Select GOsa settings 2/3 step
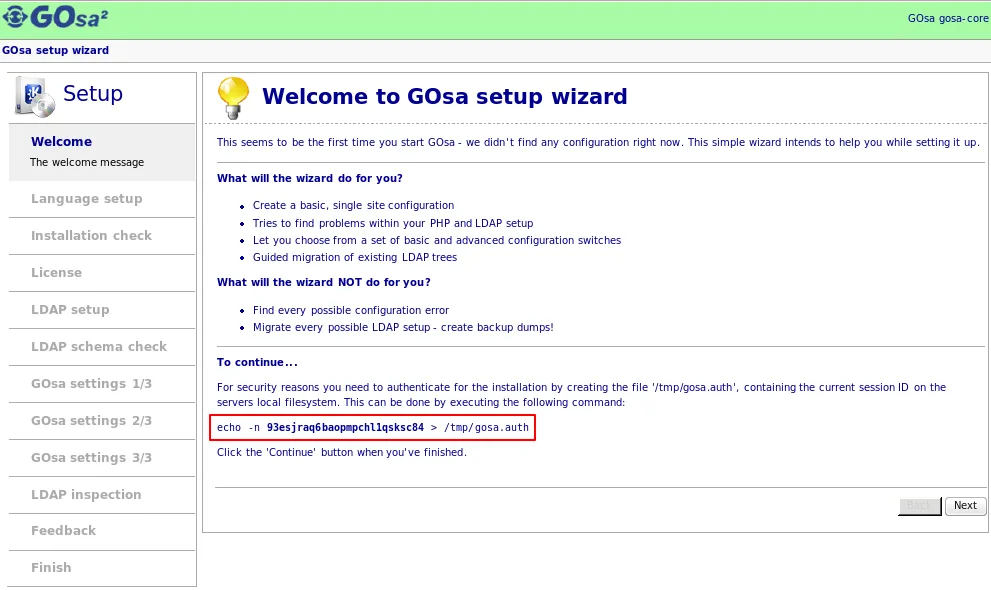Viewport: 991px width, 590px height. [92, 421]
